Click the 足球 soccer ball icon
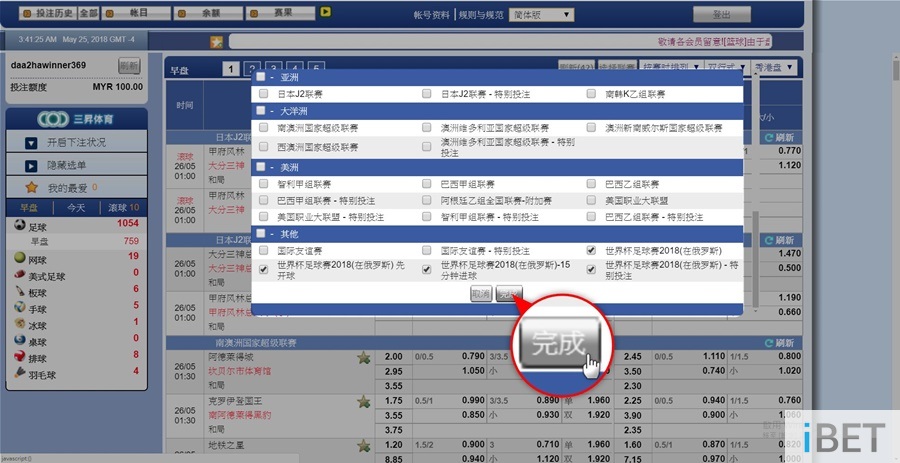The width and height of the screenshot is (900, 463). [20, 225]
